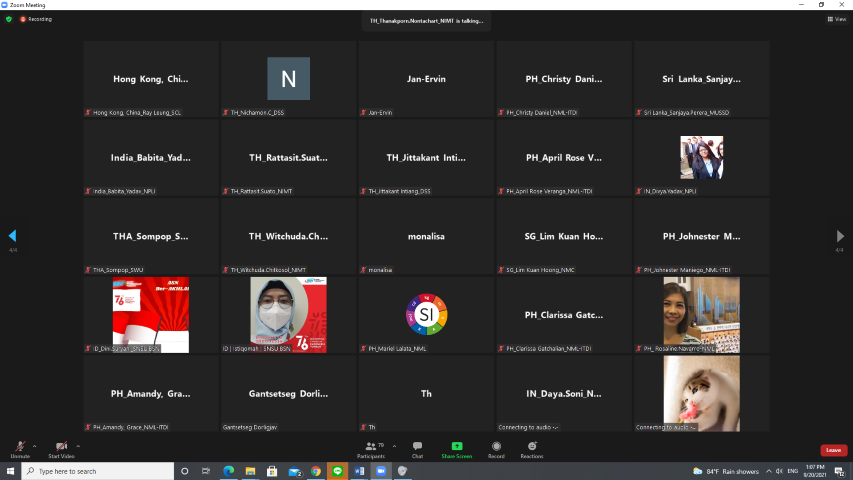Go to the previous gallery page arrow
Screen dimensions: 853x480
click(x=12, y=236)
